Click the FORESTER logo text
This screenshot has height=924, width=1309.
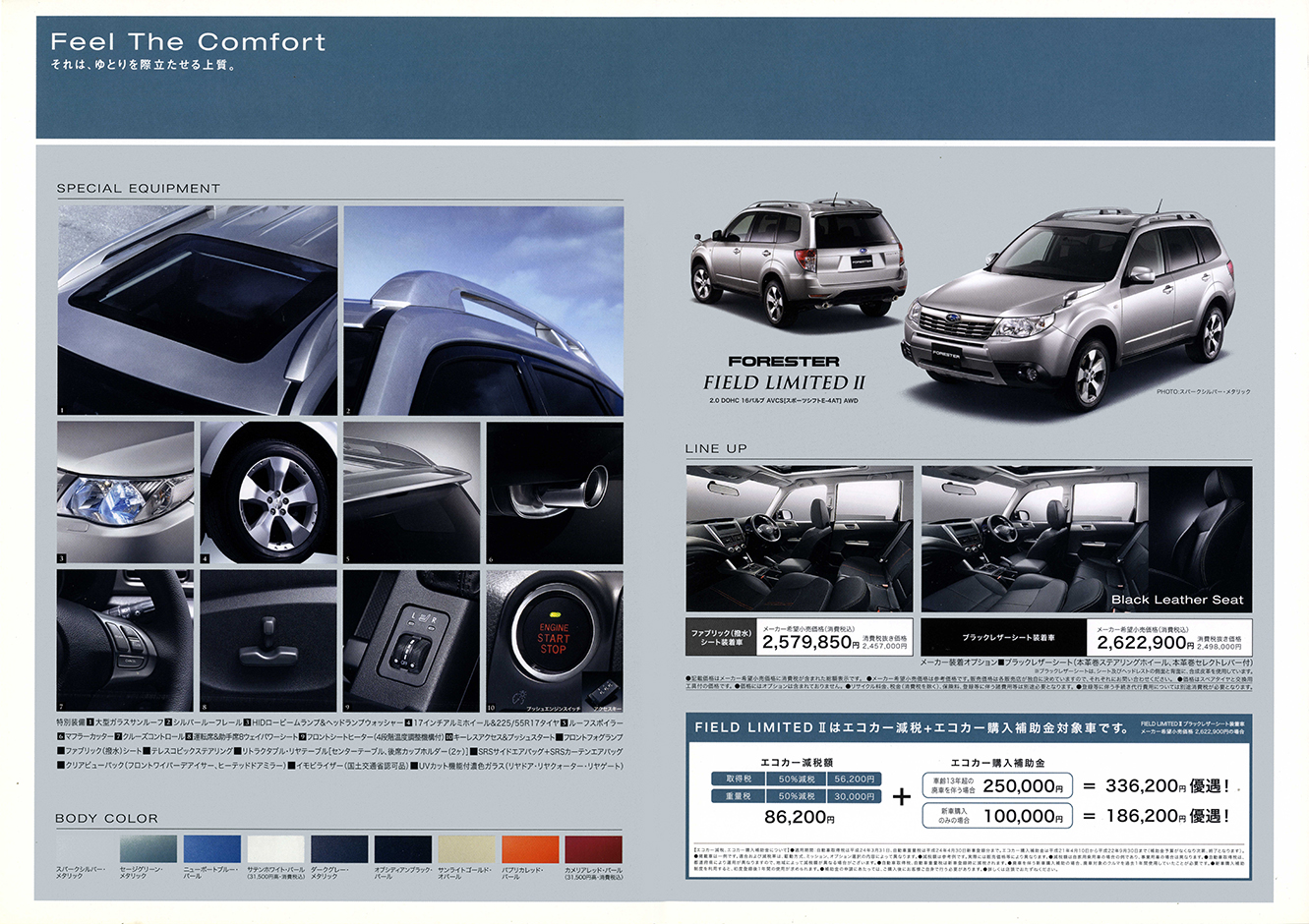point(784,362)
